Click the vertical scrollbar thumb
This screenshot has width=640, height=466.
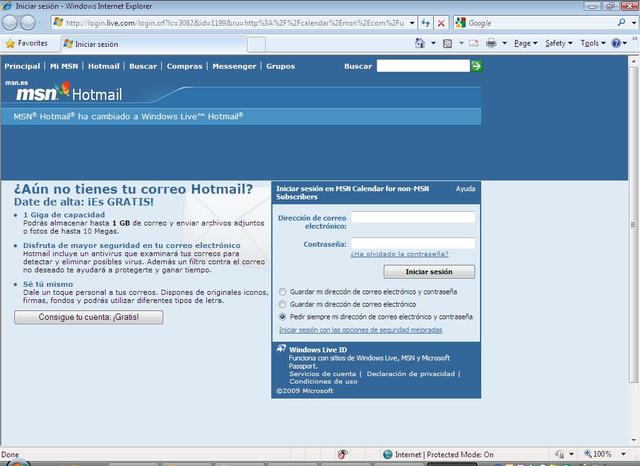point(634,225)
